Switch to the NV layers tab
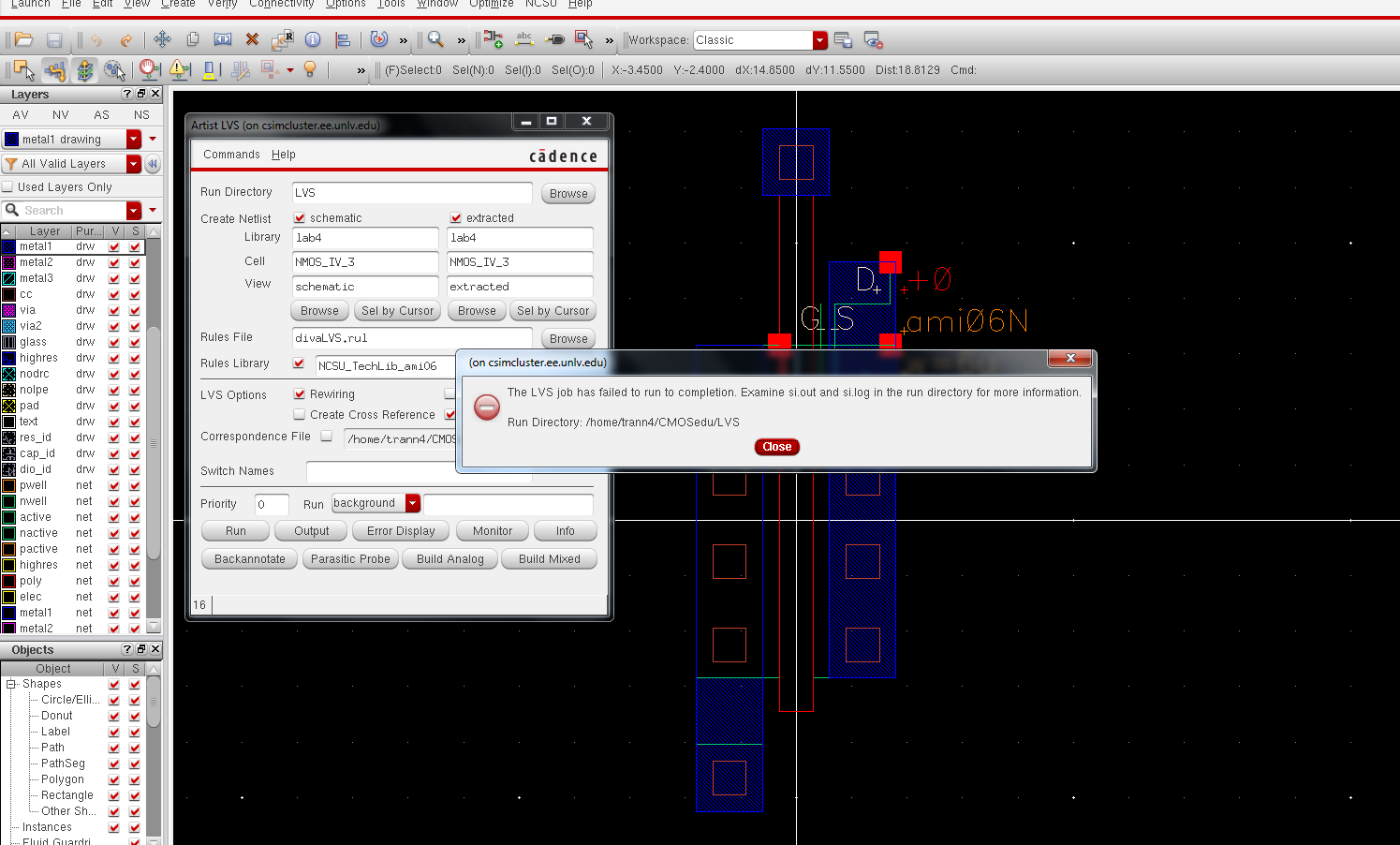This screenshot has height=845, width=1400. 61,114
